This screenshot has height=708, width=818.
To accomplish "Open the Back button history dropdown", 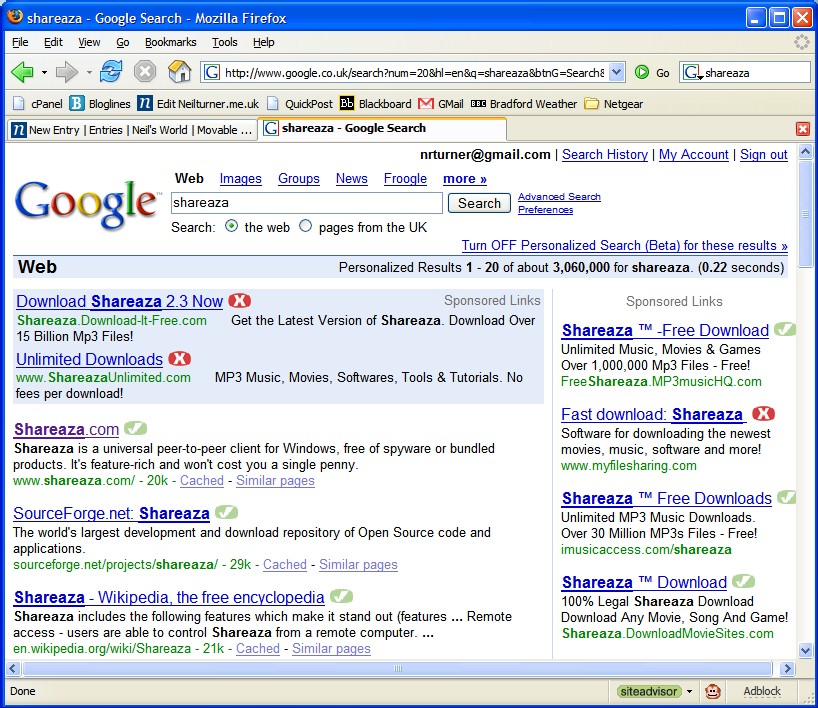I will tap(44, 73).
